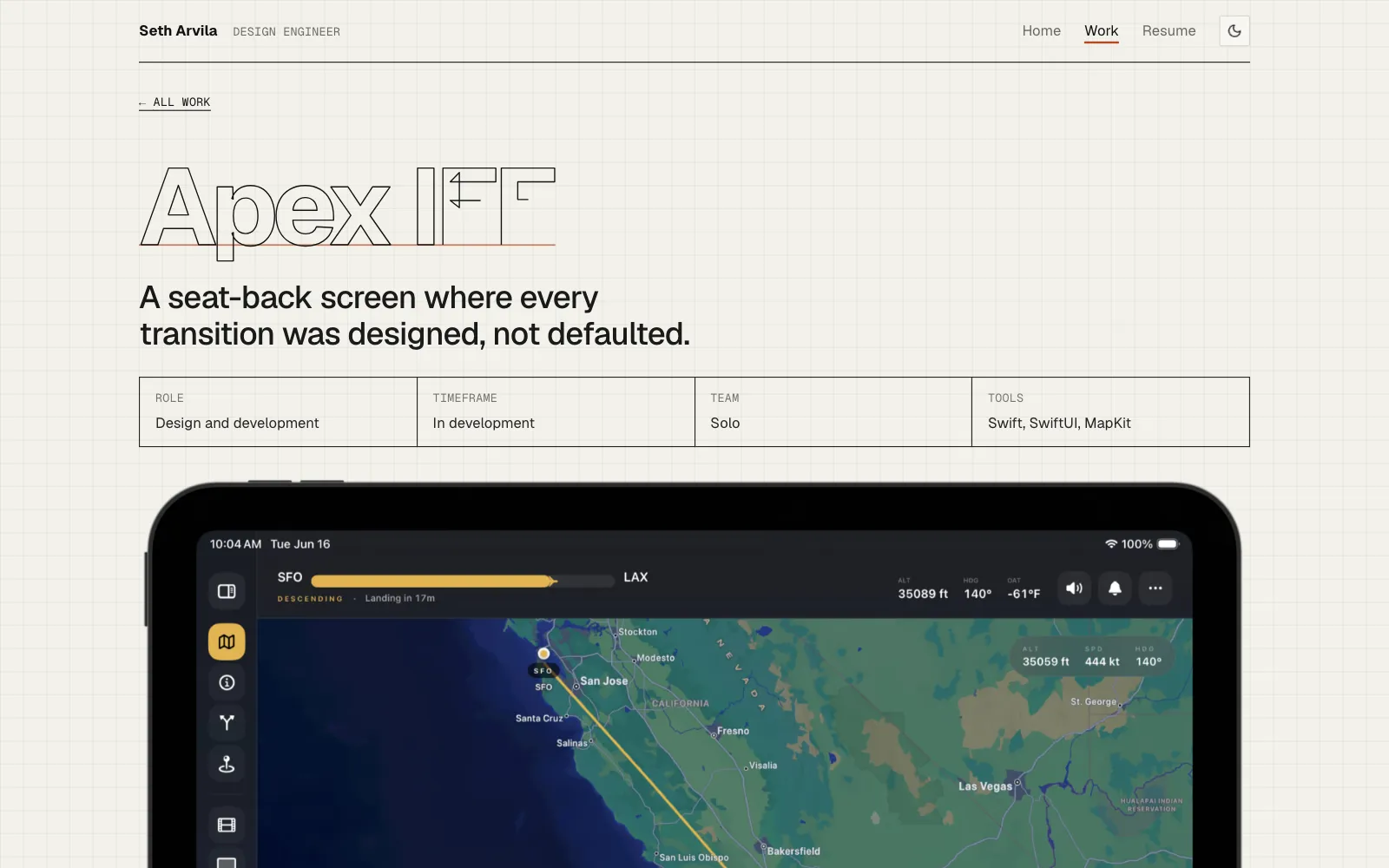Open the info circle icon
Viewport: 1389px width, 868px height.
click(227, 682)
